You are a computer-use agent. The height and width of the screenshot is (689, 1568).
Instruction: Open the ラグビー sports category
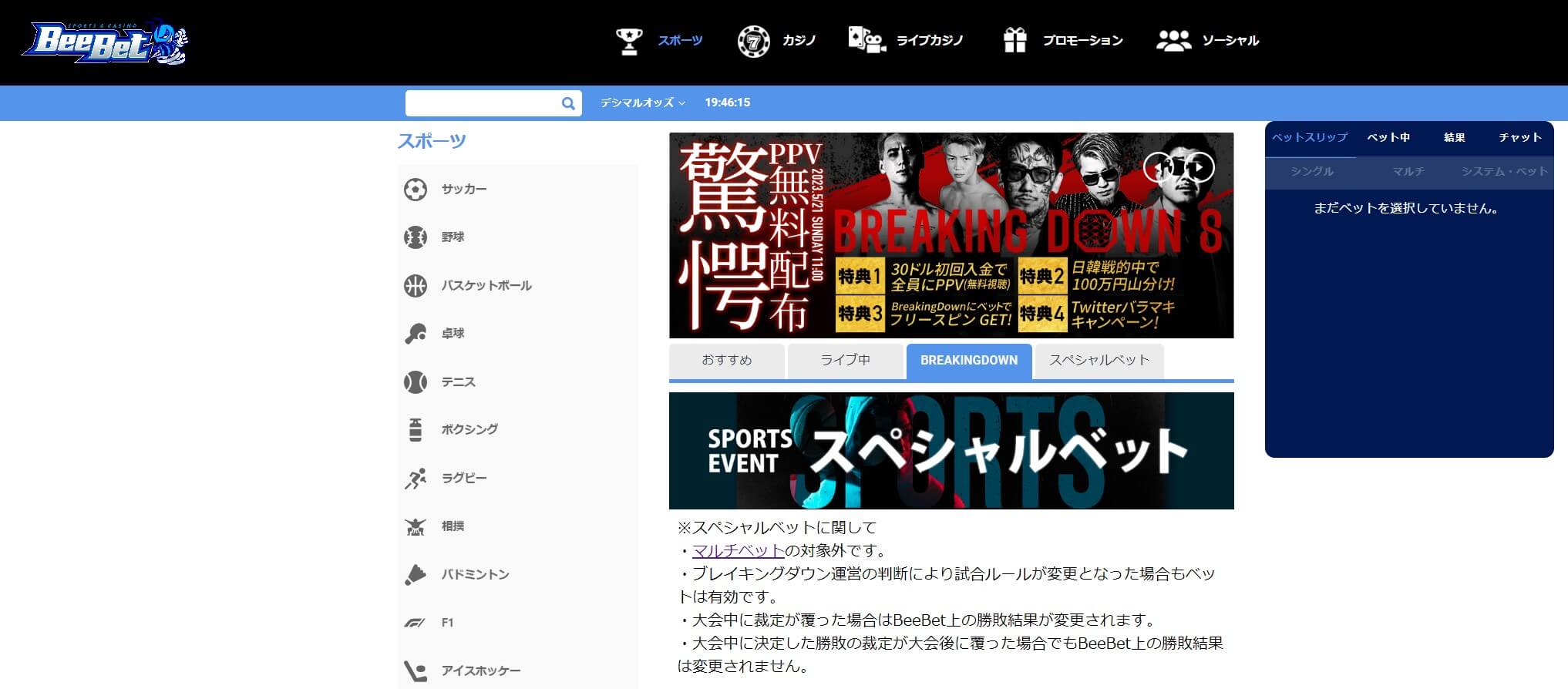[464, 479]
